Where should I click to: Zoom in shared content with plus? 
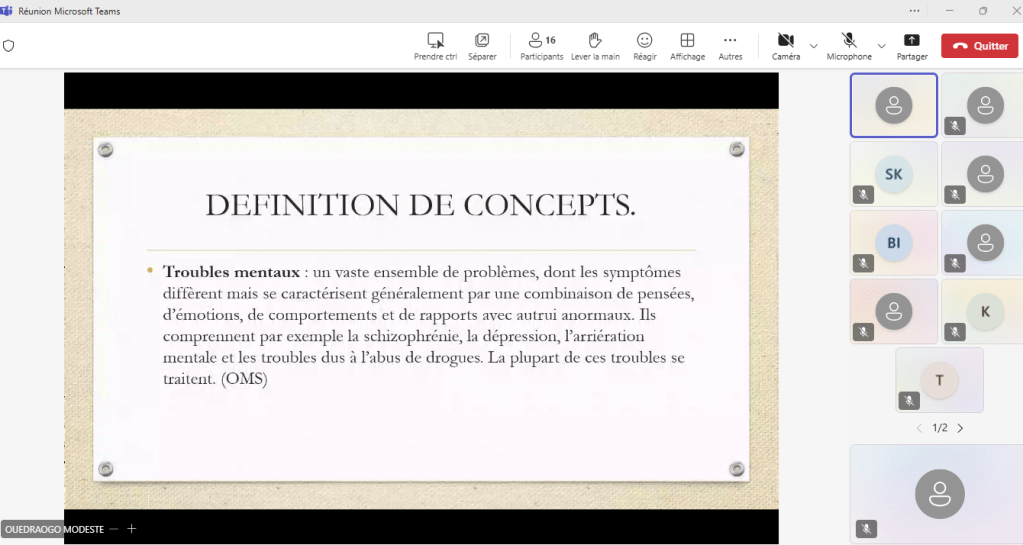click(131, 529)
